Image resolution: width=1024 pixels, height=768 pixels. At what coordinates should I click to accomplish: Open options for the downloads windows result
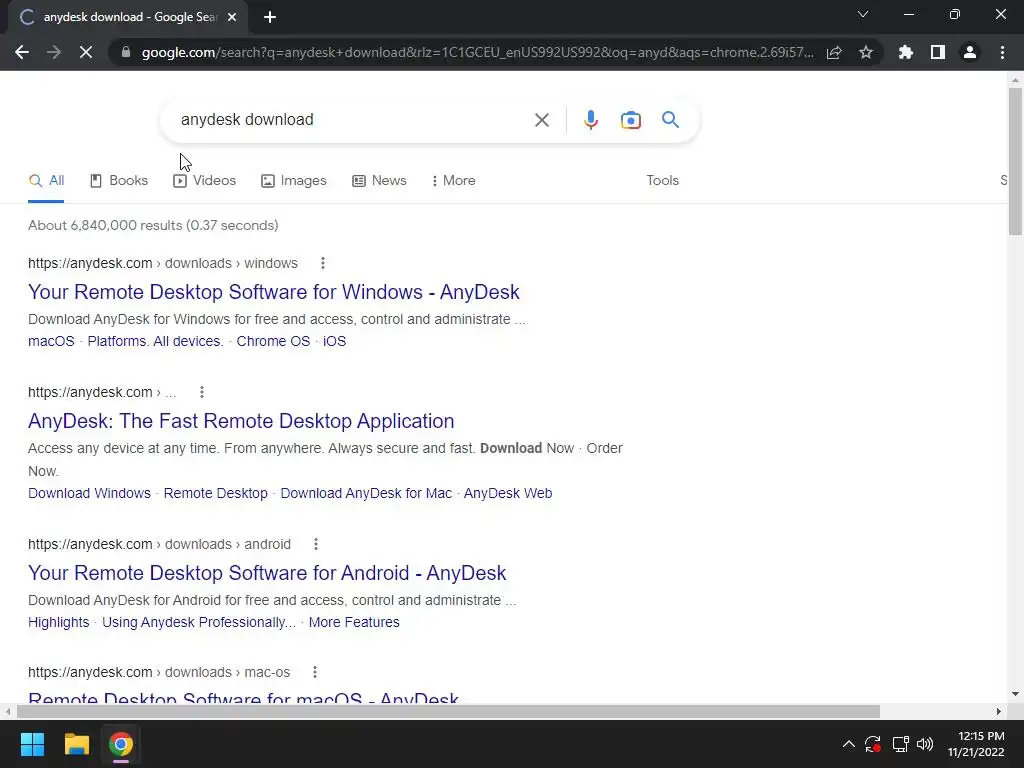click(323, 263)
